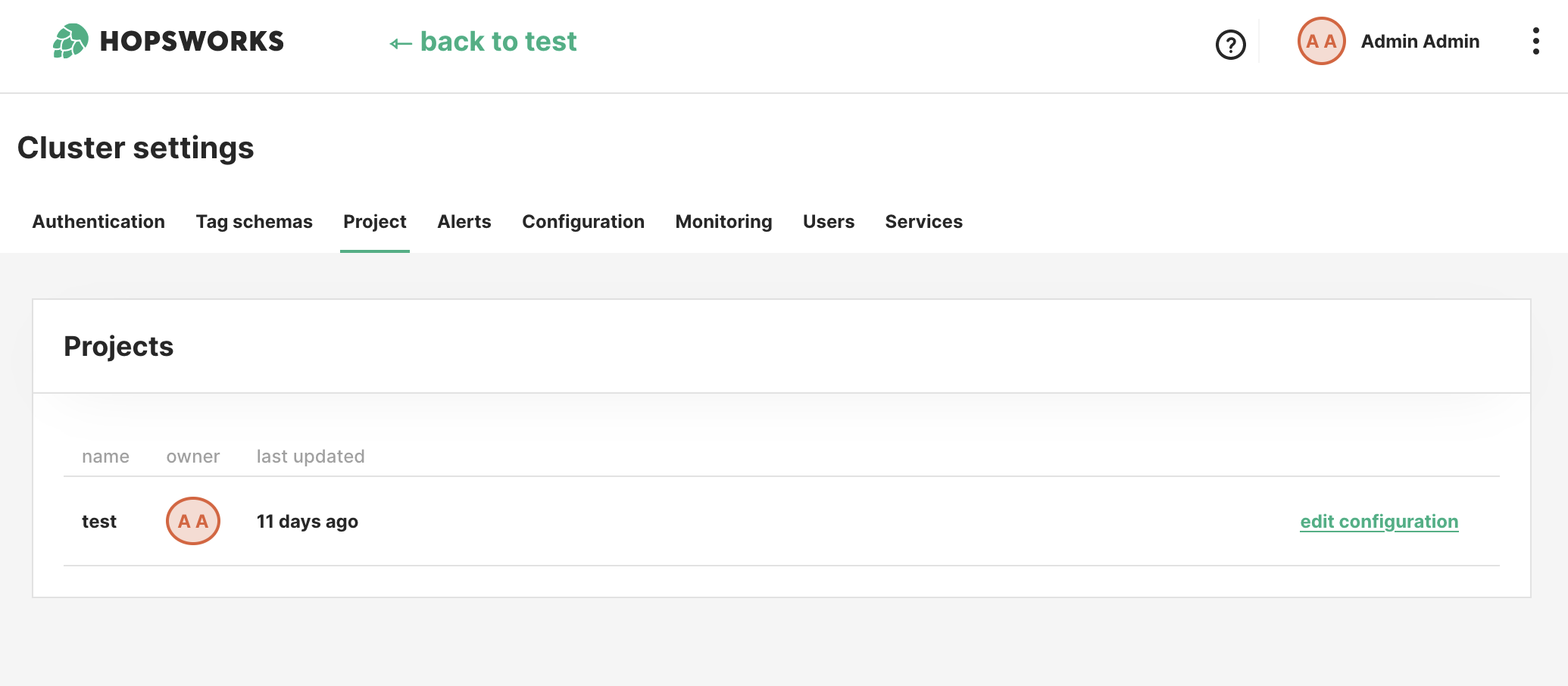
Task: Click edit configuration for test project
Action: (1379, 522)
